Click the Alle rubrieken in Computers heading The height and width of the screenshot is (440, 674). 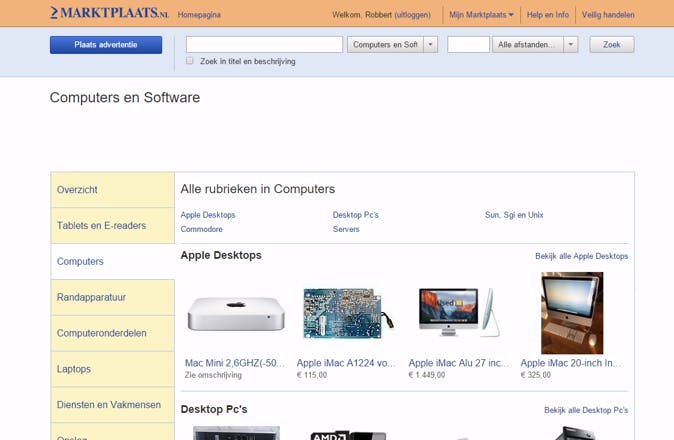pos(258,189)
